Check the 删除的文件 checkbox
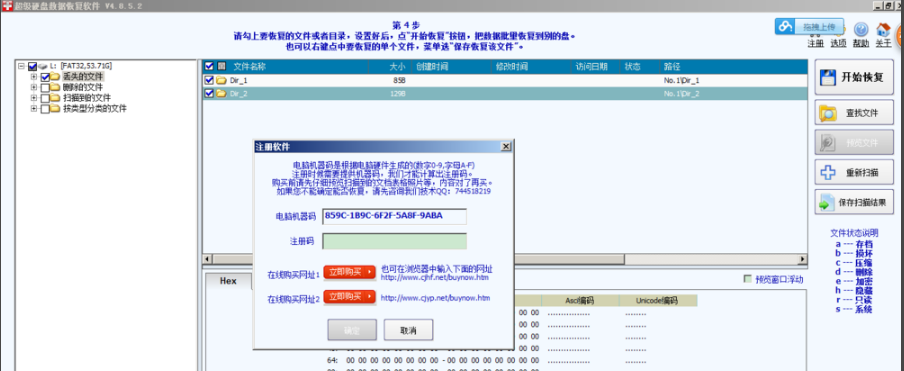904x371 pixels. (x=45, y=87)
